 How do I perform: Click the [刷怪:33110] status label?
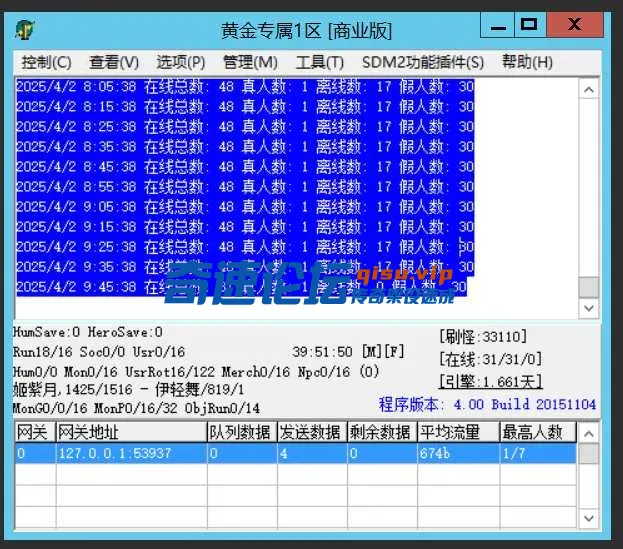(484, 337)
